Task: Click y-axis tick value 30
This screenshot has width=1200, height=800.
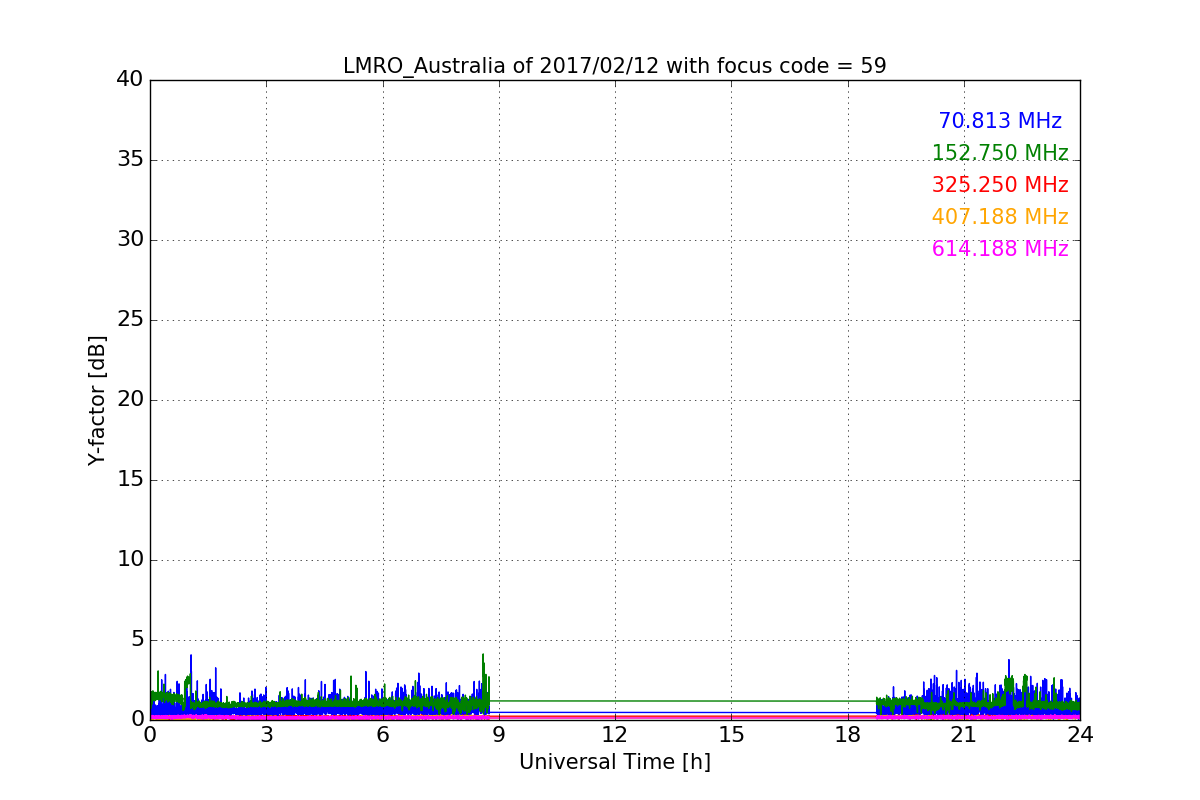Action: pos(130,239)
